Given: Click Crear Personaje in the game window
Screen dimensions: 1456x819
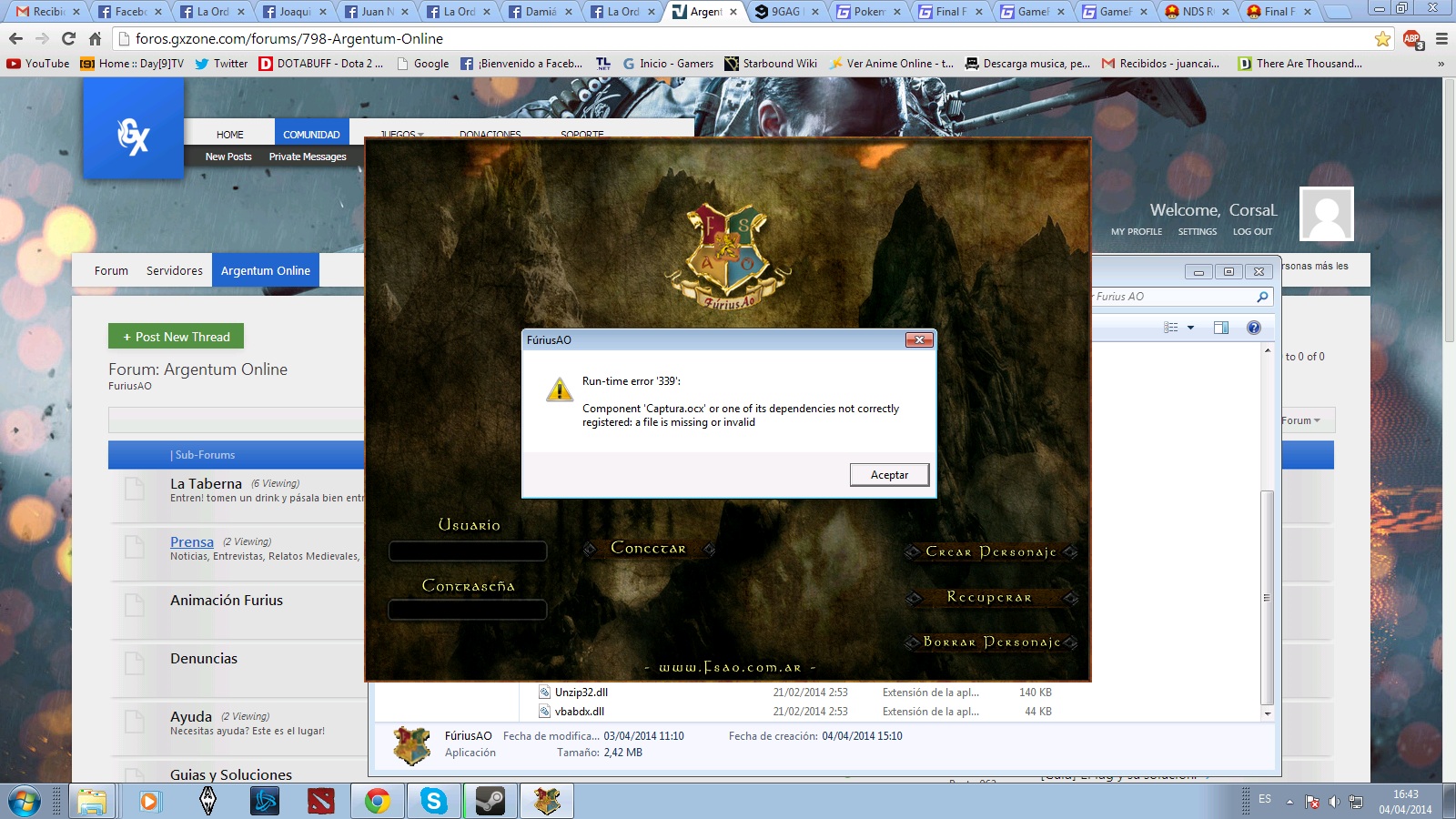Looking at the screenshot, I should point(991,551).
